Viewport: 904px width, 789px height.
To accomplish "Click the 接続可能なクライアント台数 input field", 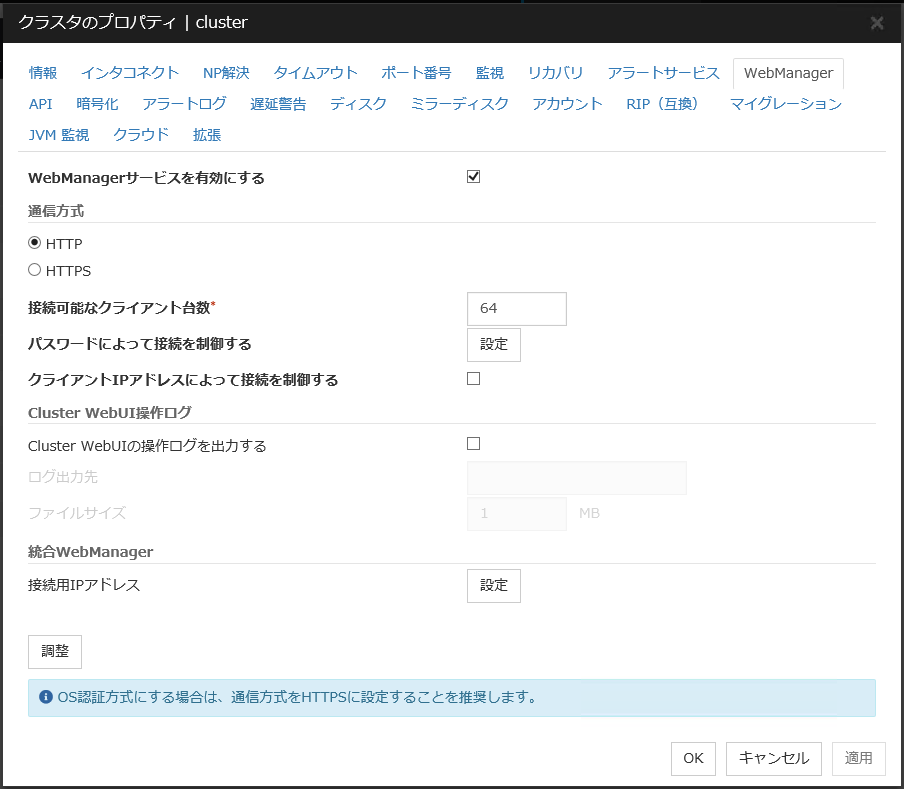I will pyautogui.click(x=516, y=309).
